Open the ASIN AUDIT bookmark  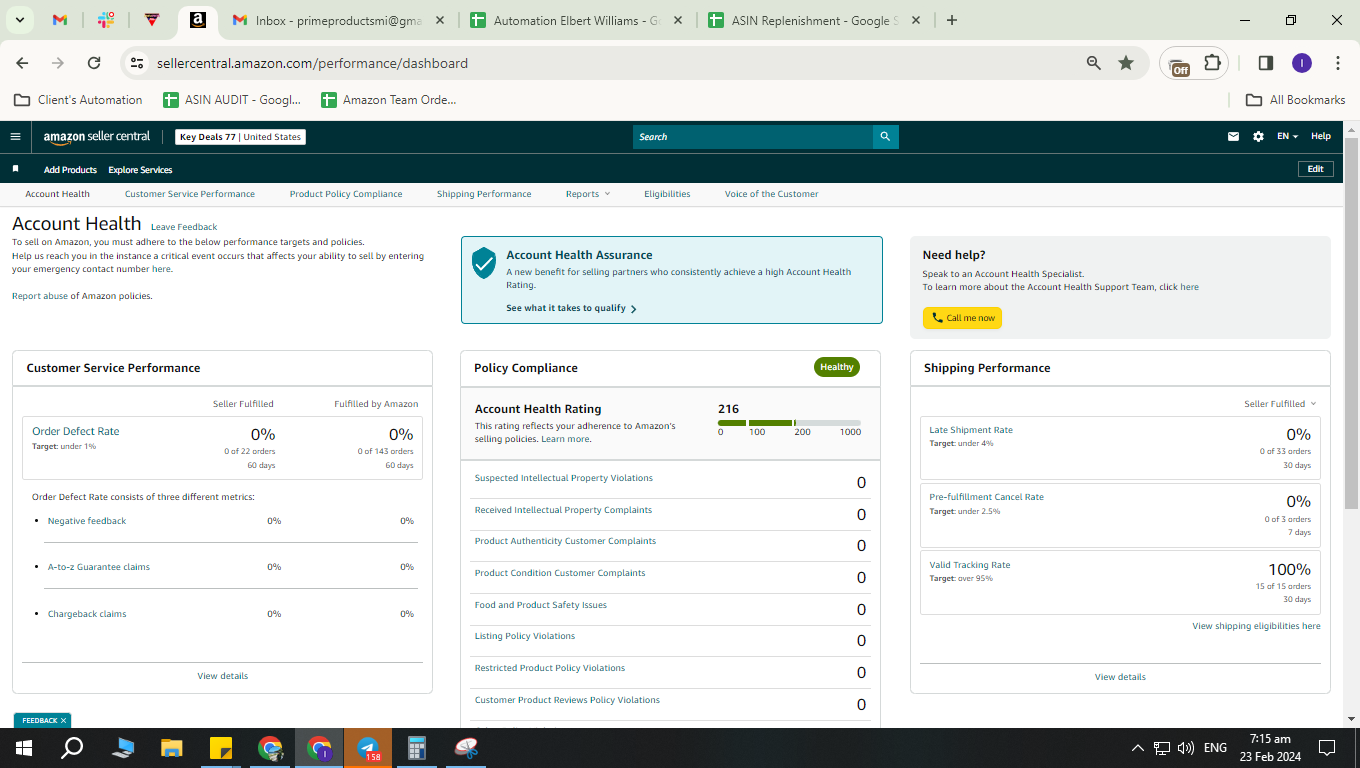coord(231,100)
